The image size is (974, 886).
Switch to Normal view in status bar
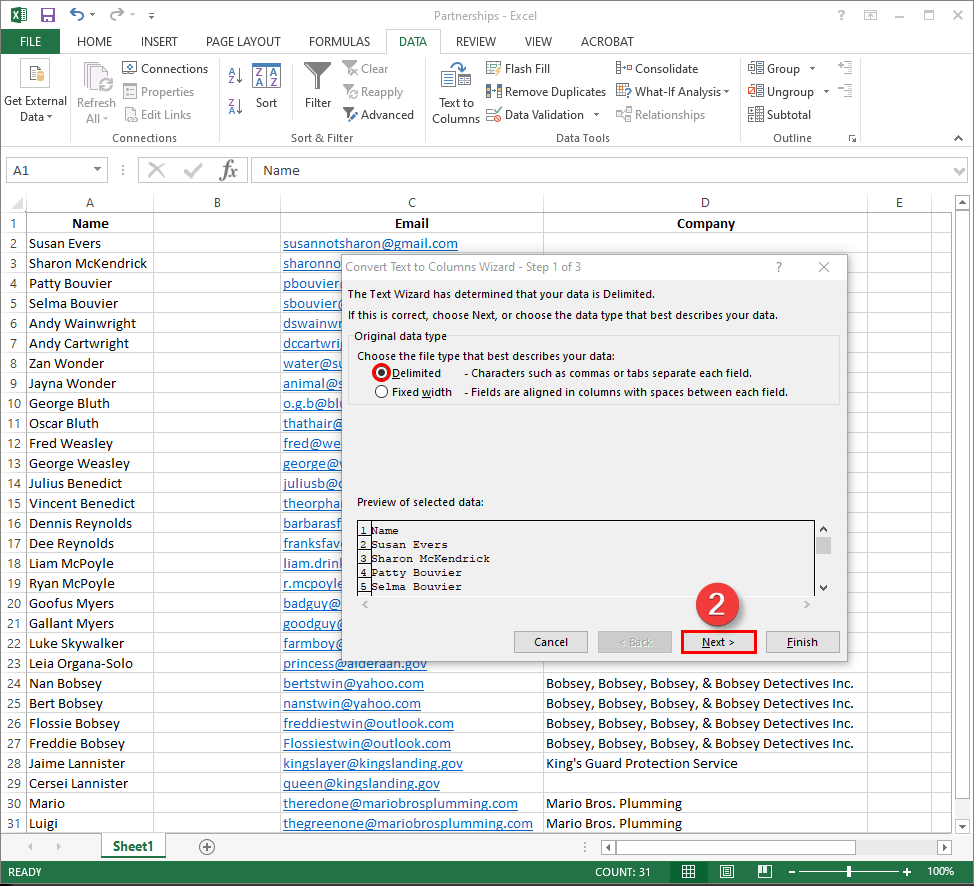688,872
